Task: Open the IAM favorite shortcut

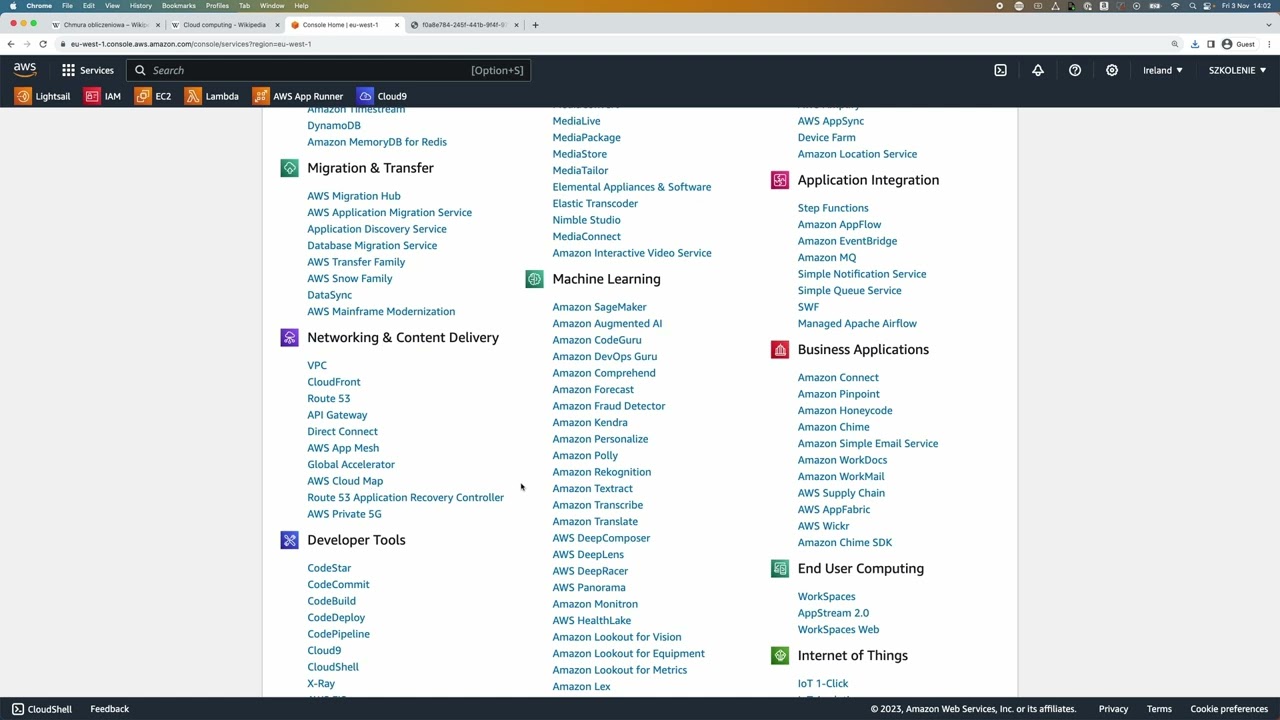Action: [x=103, y=96]
